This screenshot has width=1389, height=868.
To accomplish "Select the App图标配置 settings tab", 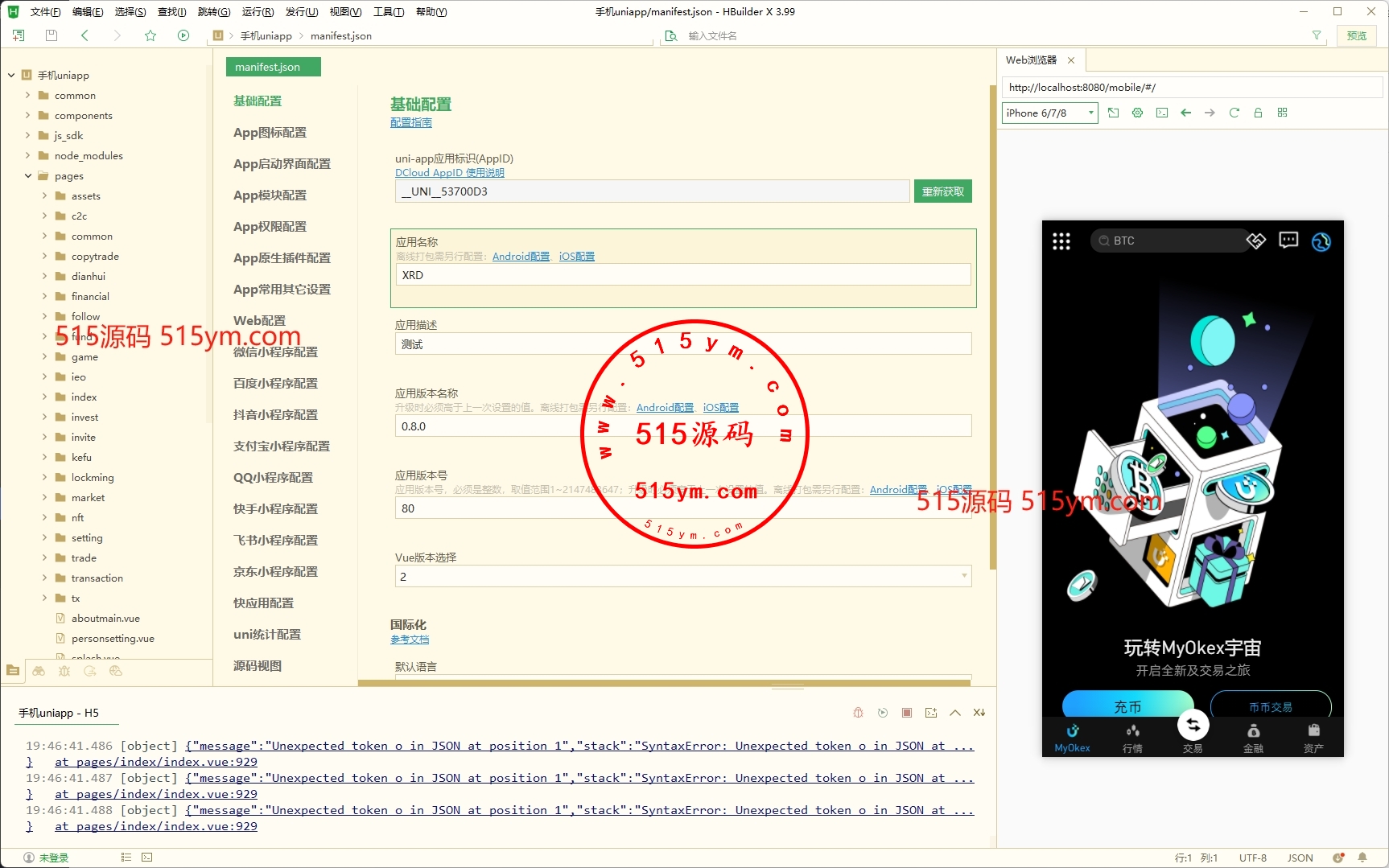I will click(270, 133).
